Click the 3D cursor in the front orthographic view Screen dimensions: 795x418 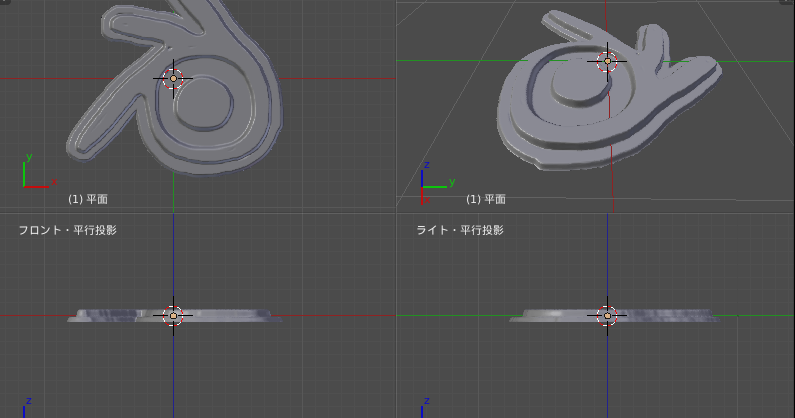173,316
